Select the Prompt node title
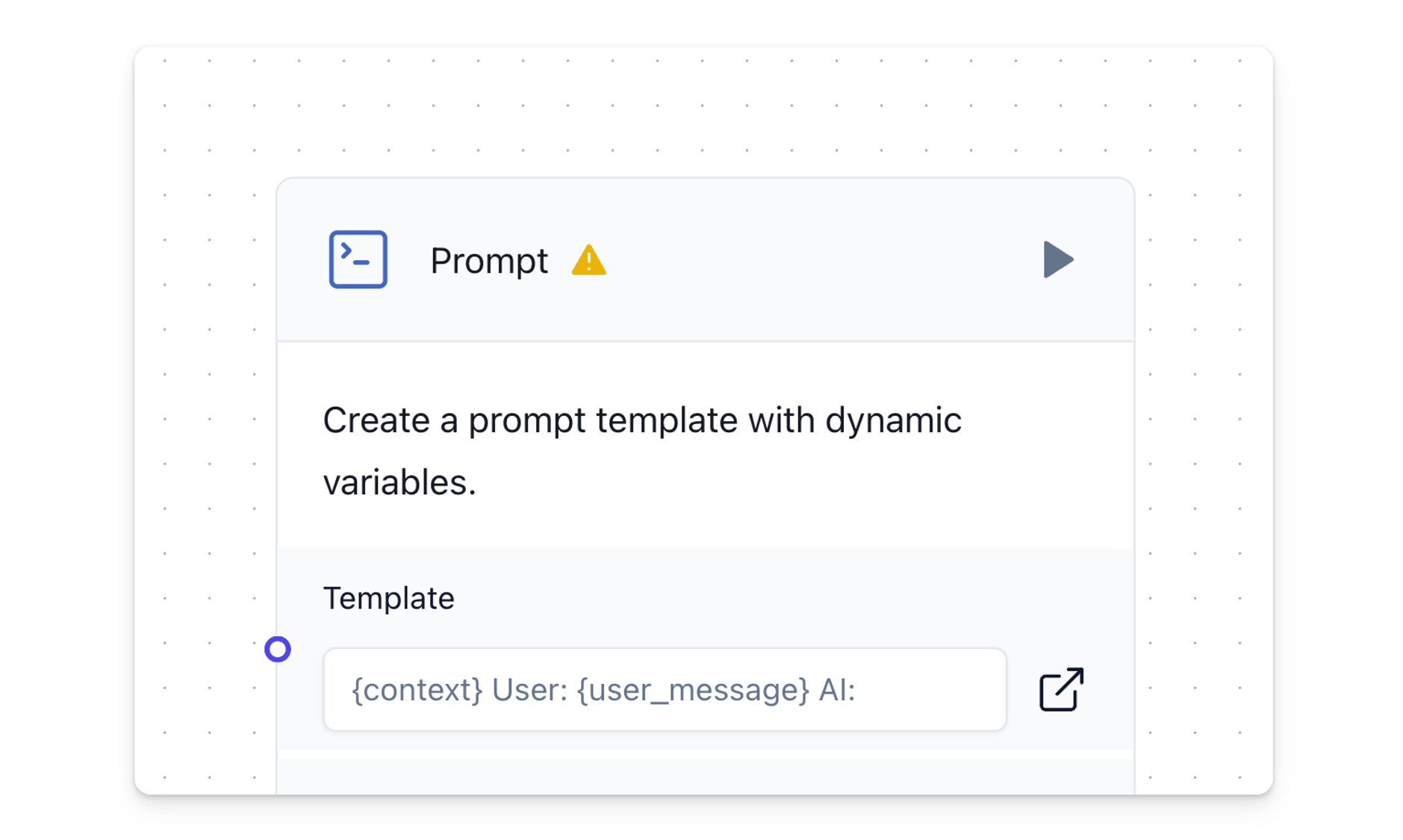 tap(488, 261)
